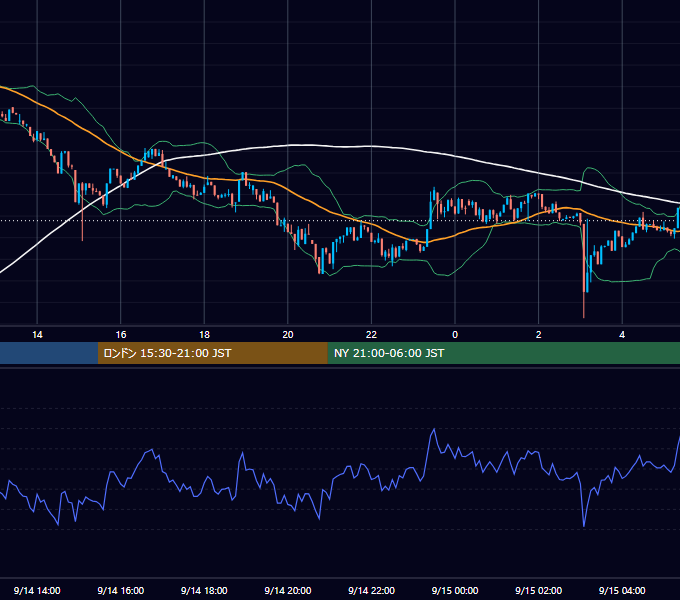Click the 4 hour label on the price chart axis

622,335
